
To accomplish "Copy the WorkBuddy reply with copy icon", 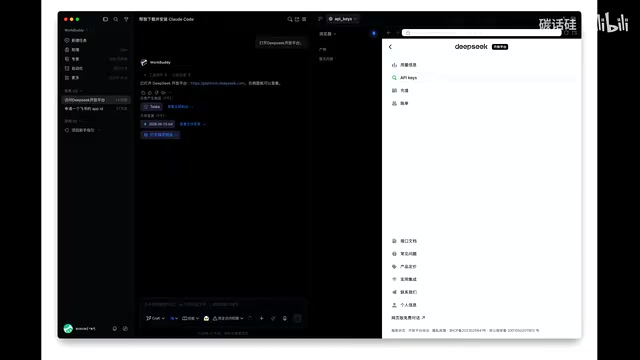I will coord(143,93).
